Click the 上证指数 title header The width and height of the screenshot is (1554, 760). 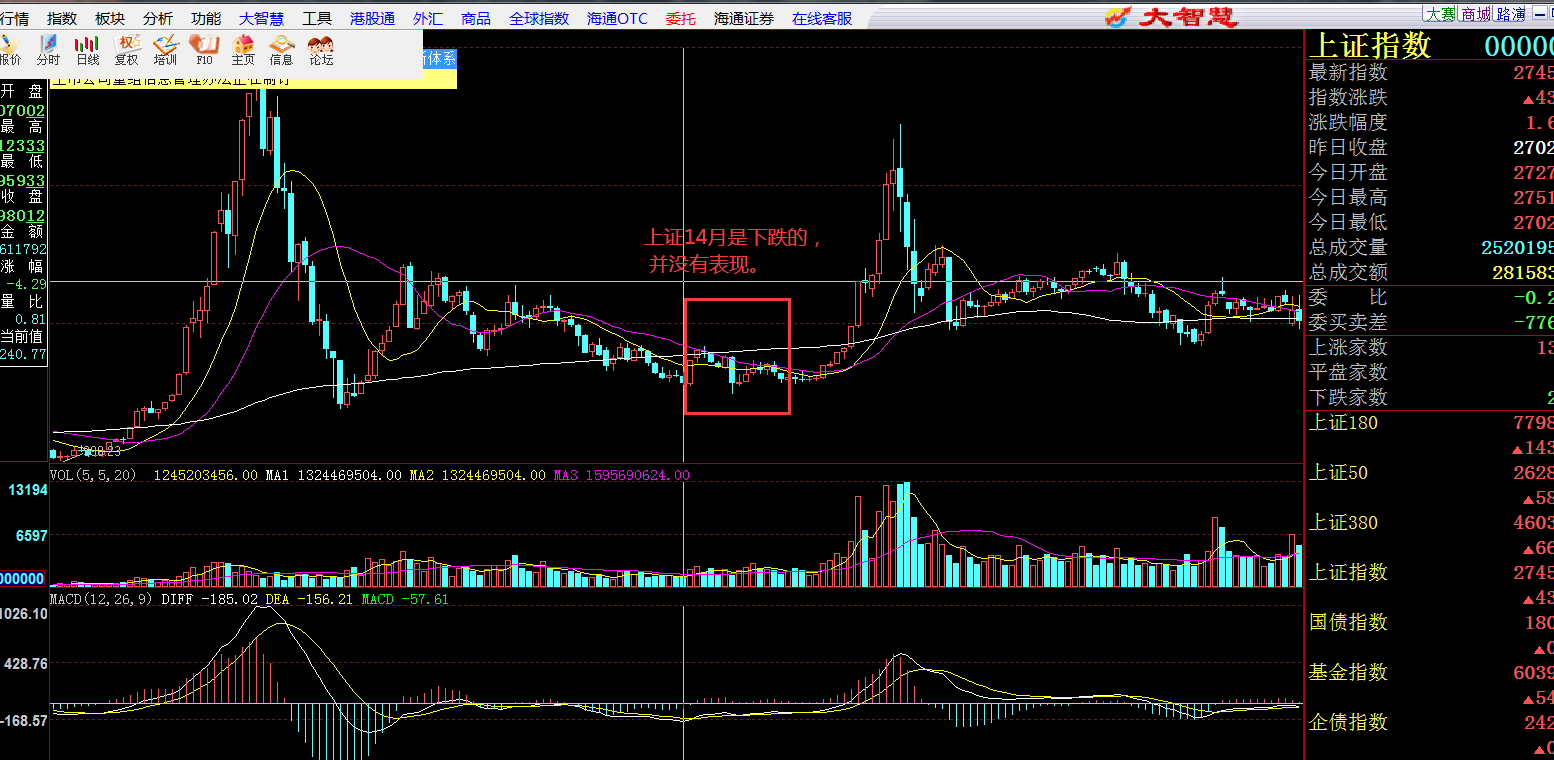(x=1371, y=45)
